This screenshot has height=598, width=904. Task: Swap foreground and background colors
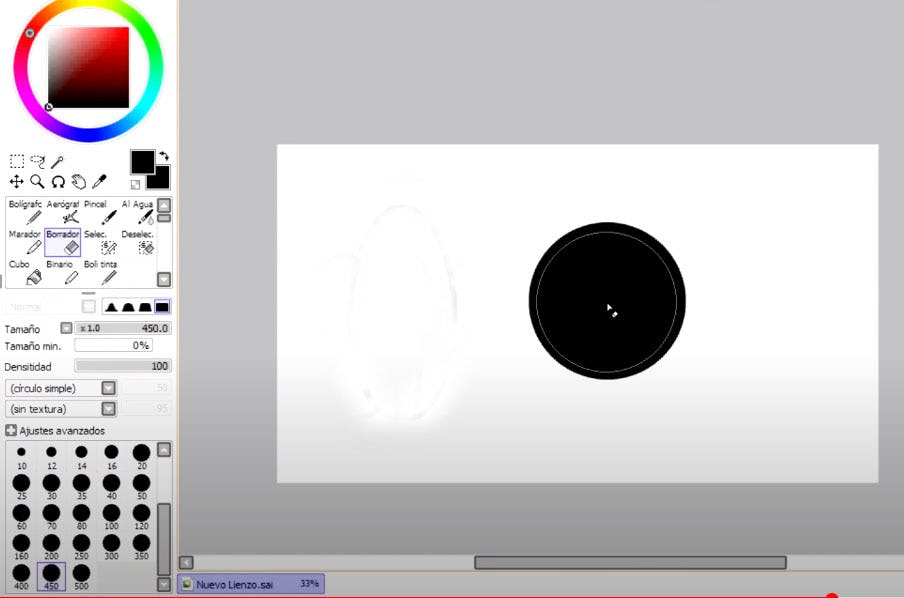pyautogui.click(x=164, y=156)
